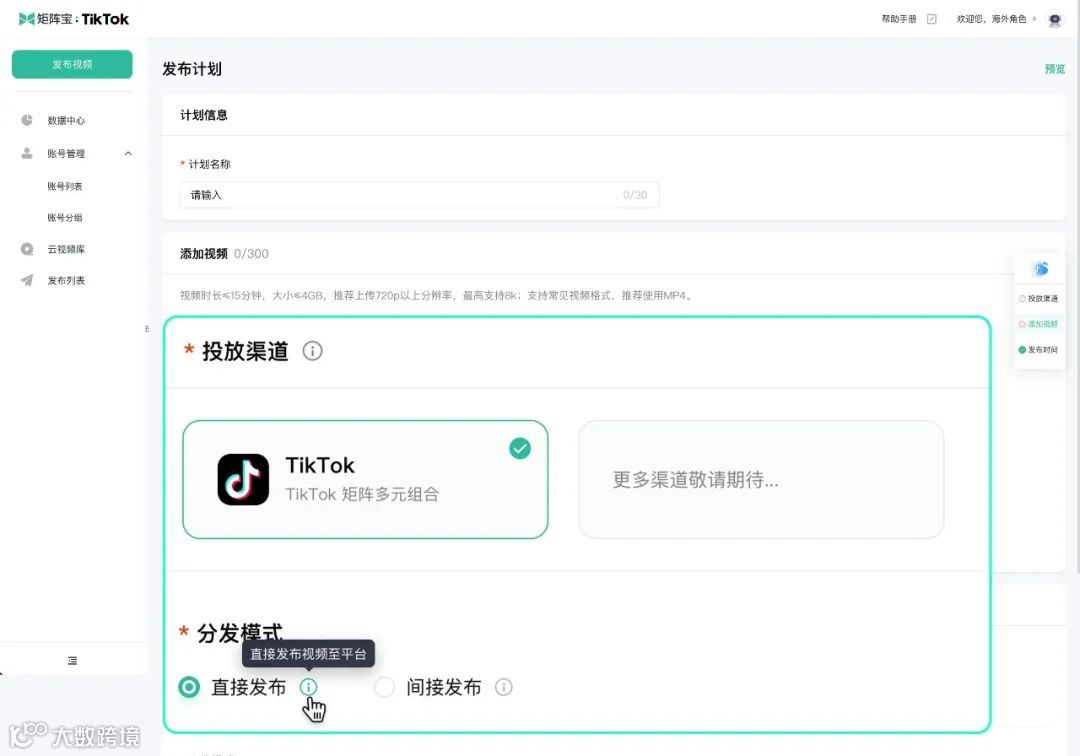Click the 请输入 plan name input field
This screenshot has width=1080, height=756.
(418, 195)
